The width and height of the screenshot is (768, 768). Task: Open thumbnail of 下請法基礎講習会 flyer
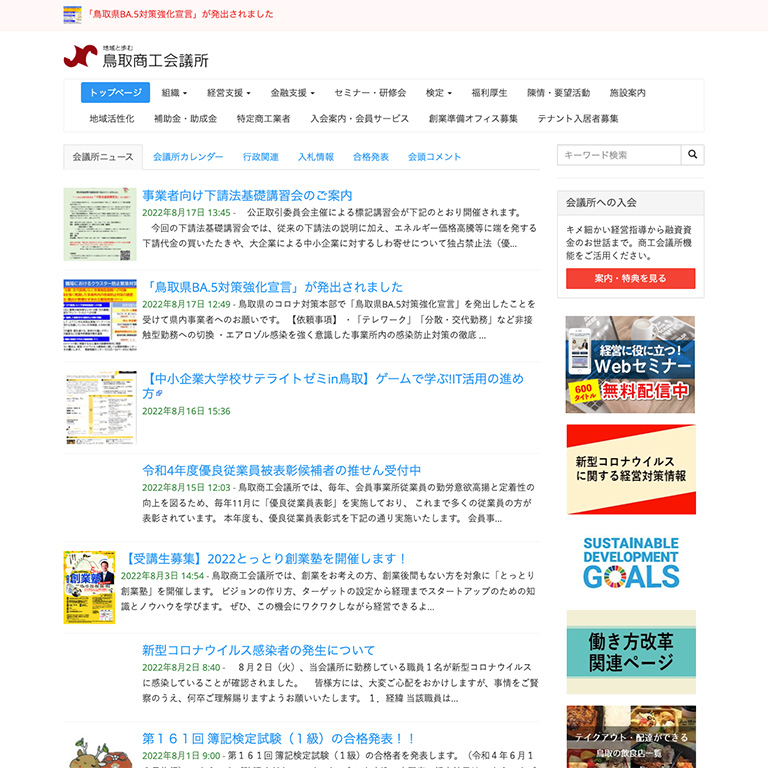(x=100, y=224)
